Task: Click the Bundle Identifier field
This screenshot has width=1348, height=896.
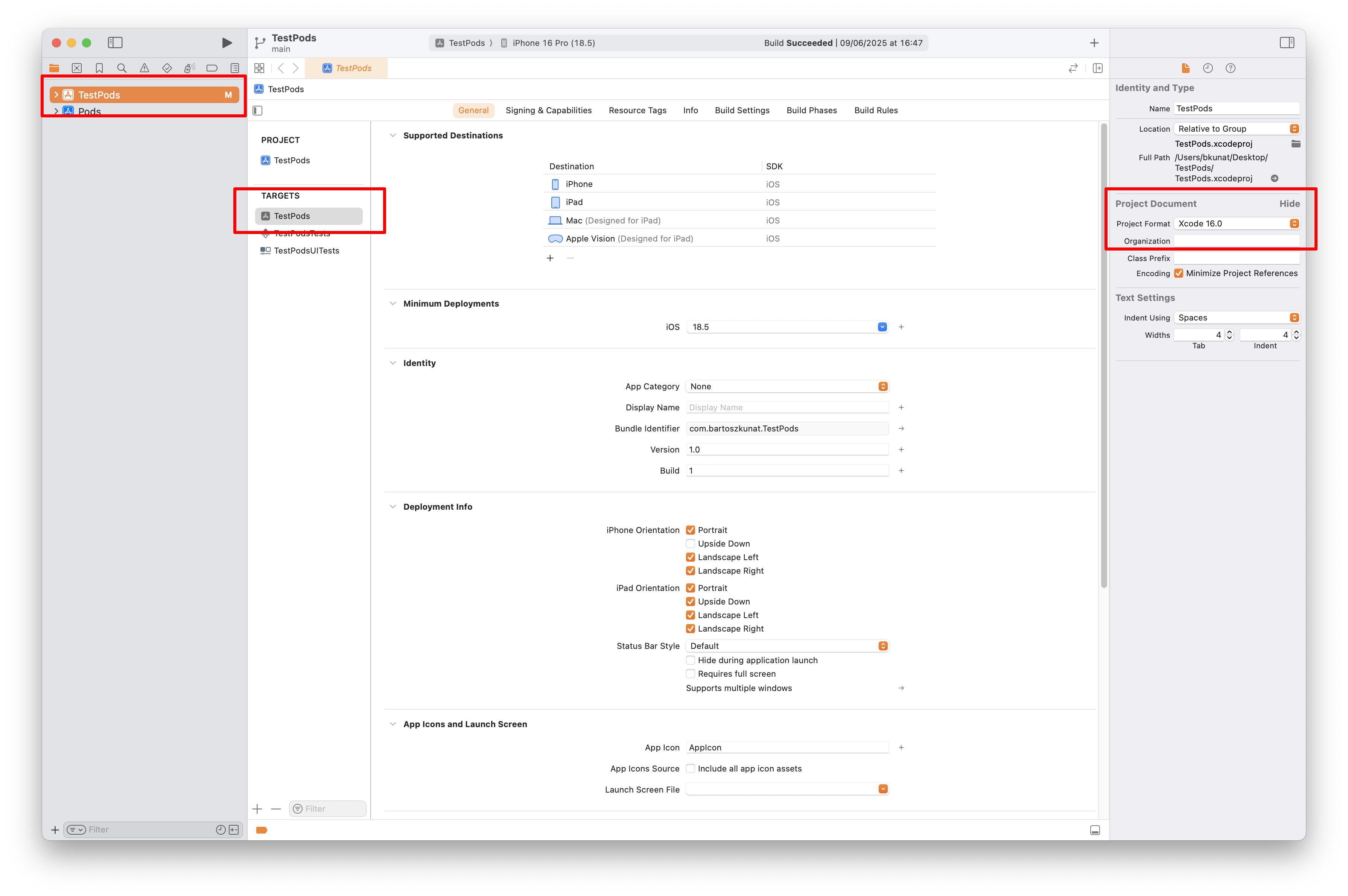Action: point(787,428)
